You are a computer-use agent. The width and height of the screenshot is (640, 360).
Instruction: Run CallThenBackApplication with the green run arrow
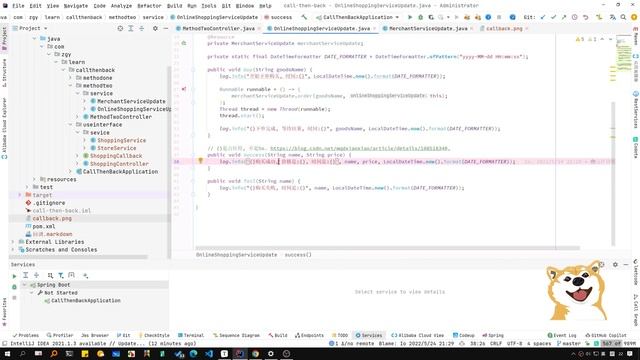410,17
